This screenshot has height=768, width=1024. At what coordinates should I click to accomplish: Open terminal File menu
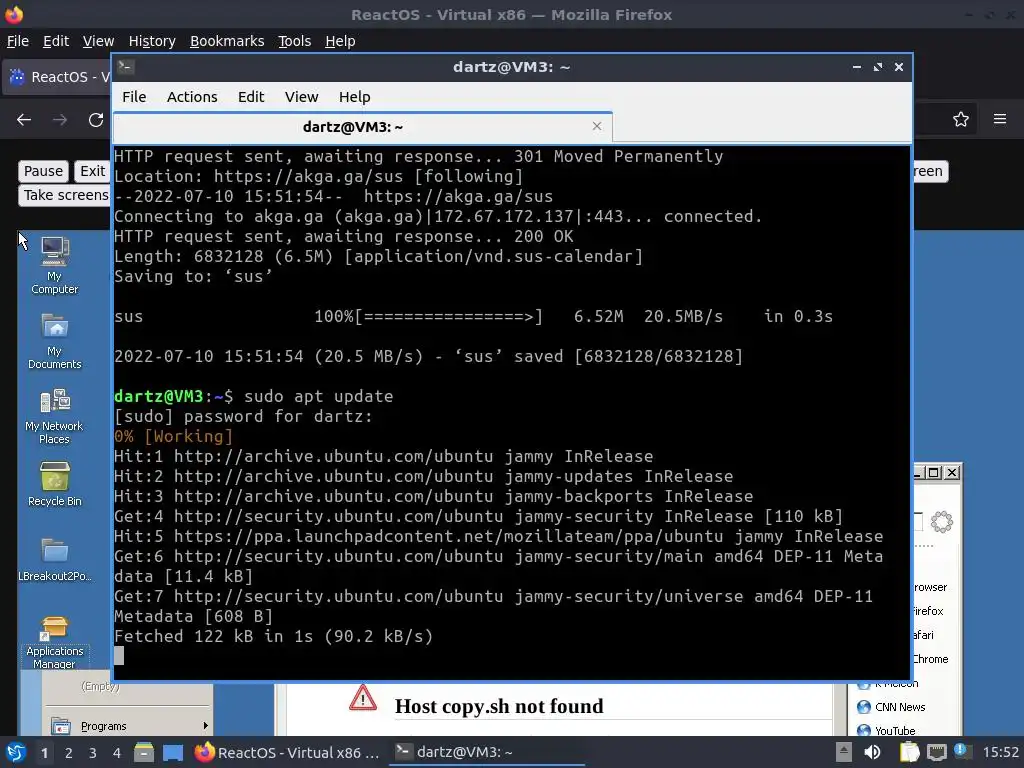(134, 97)
